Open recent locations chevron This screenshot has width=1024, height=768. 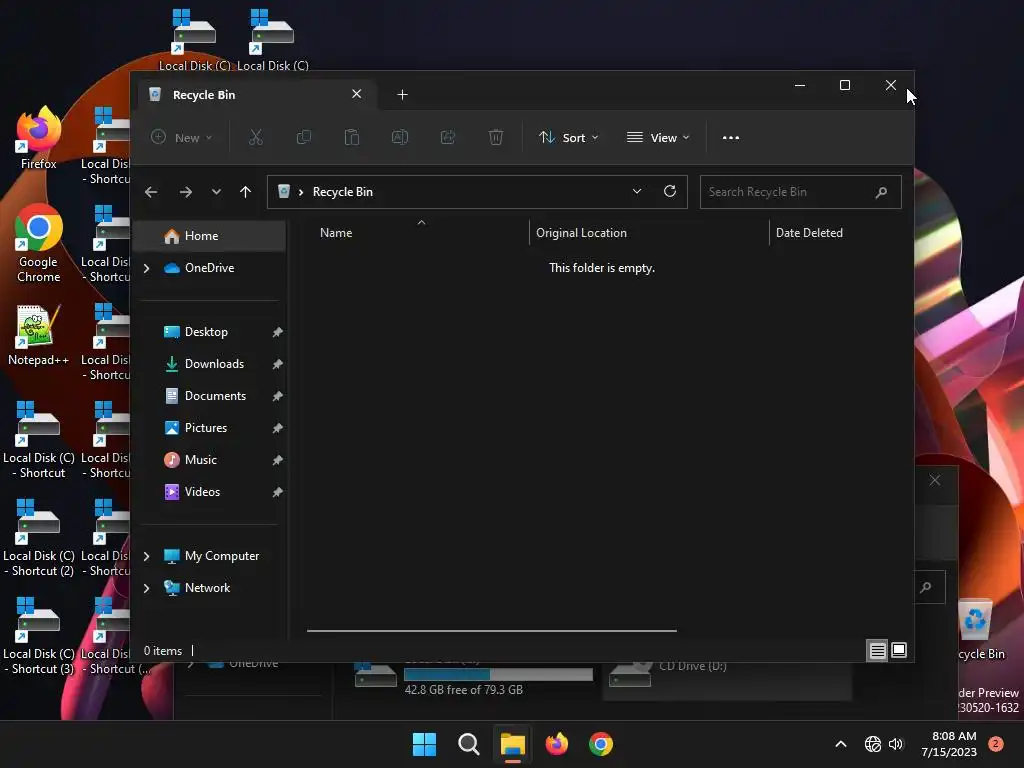point(216,192)
